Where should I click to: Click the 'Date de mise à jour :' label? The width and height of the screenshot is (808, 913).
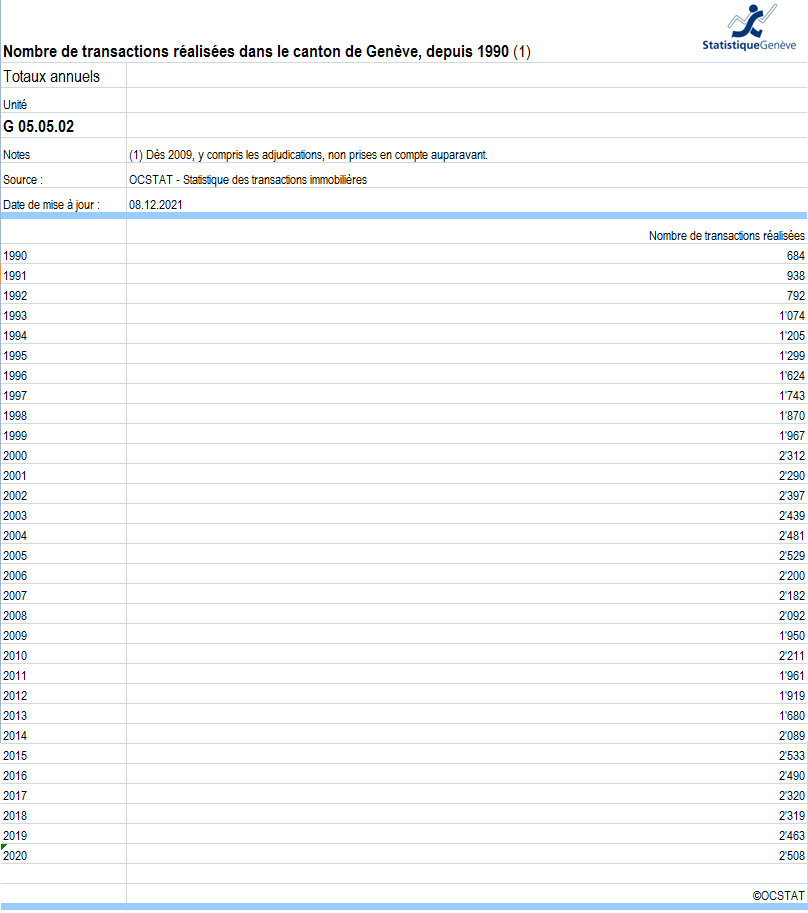pyautogui.click(x=51, y=205)
